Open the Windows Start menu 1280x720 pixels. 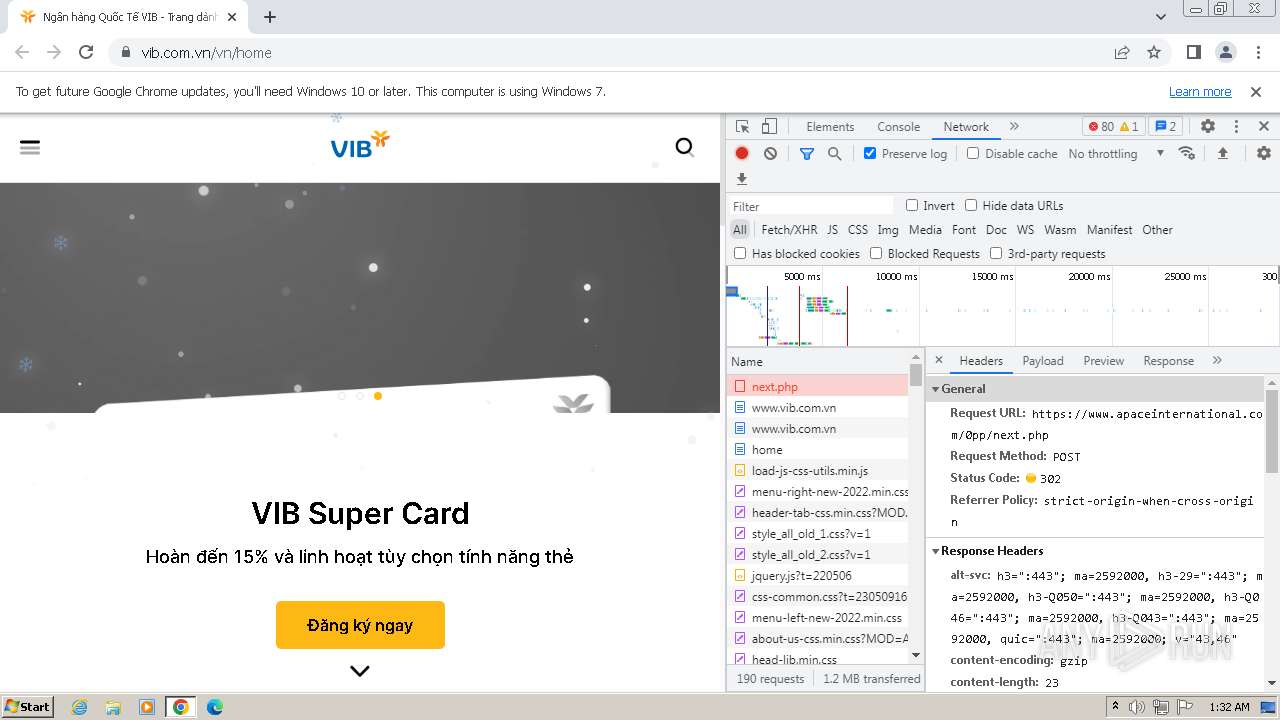28,706
